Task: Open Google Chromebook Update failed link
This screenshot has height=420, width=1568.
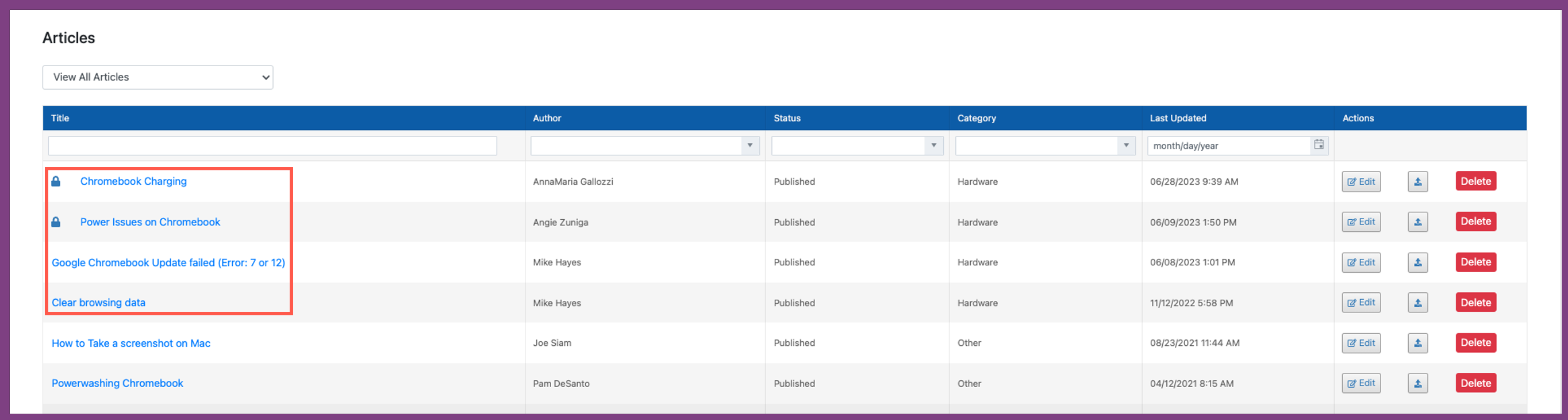Action: click(x=168, y=263)
